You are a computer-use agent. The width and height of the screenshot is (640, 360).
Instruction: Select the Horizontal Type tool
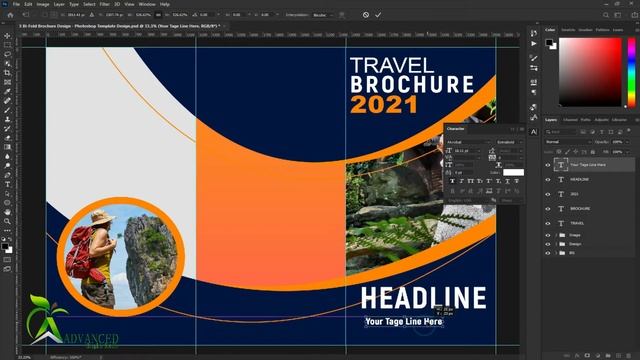pos(7,184)
